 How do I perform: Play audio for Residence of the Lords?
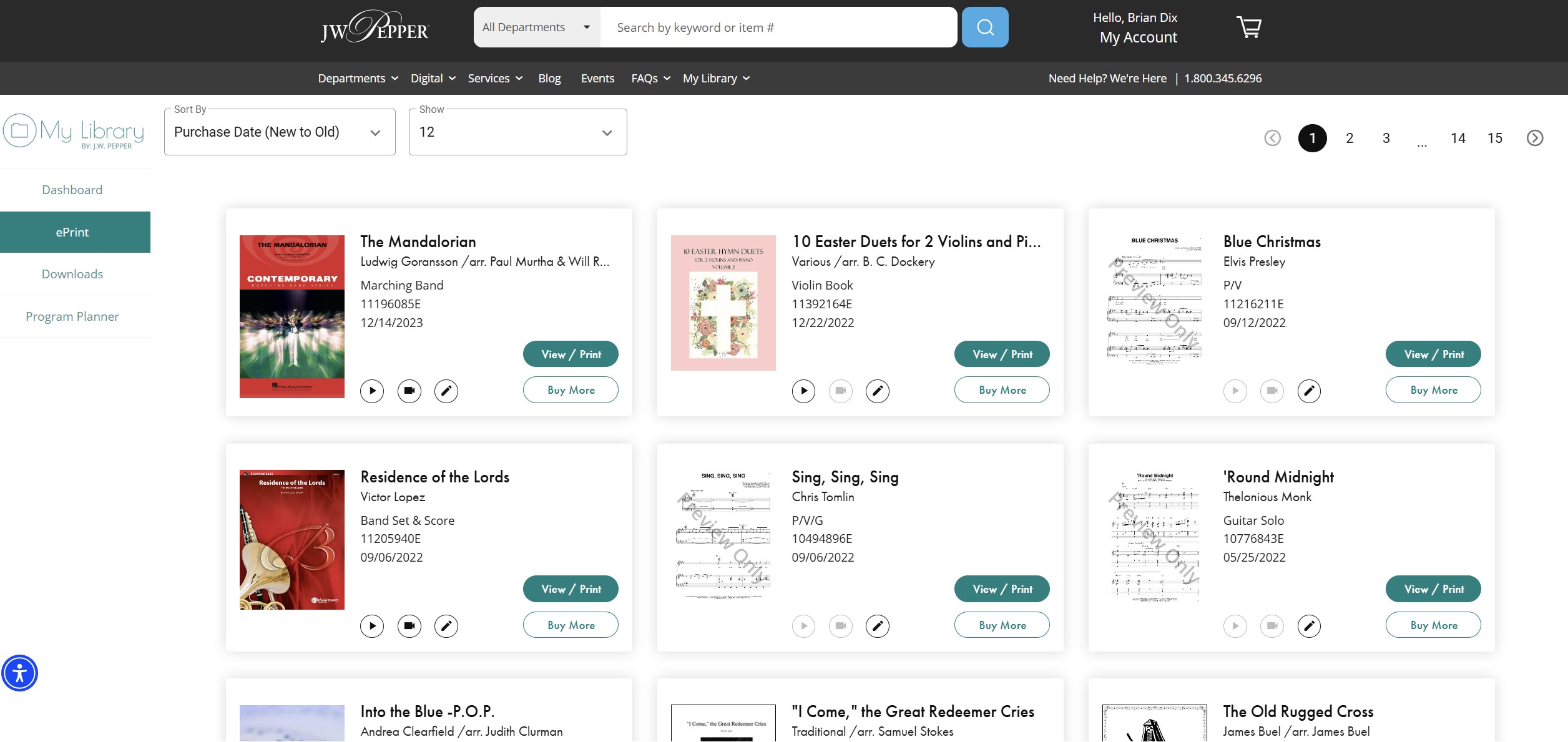[372, 626]
